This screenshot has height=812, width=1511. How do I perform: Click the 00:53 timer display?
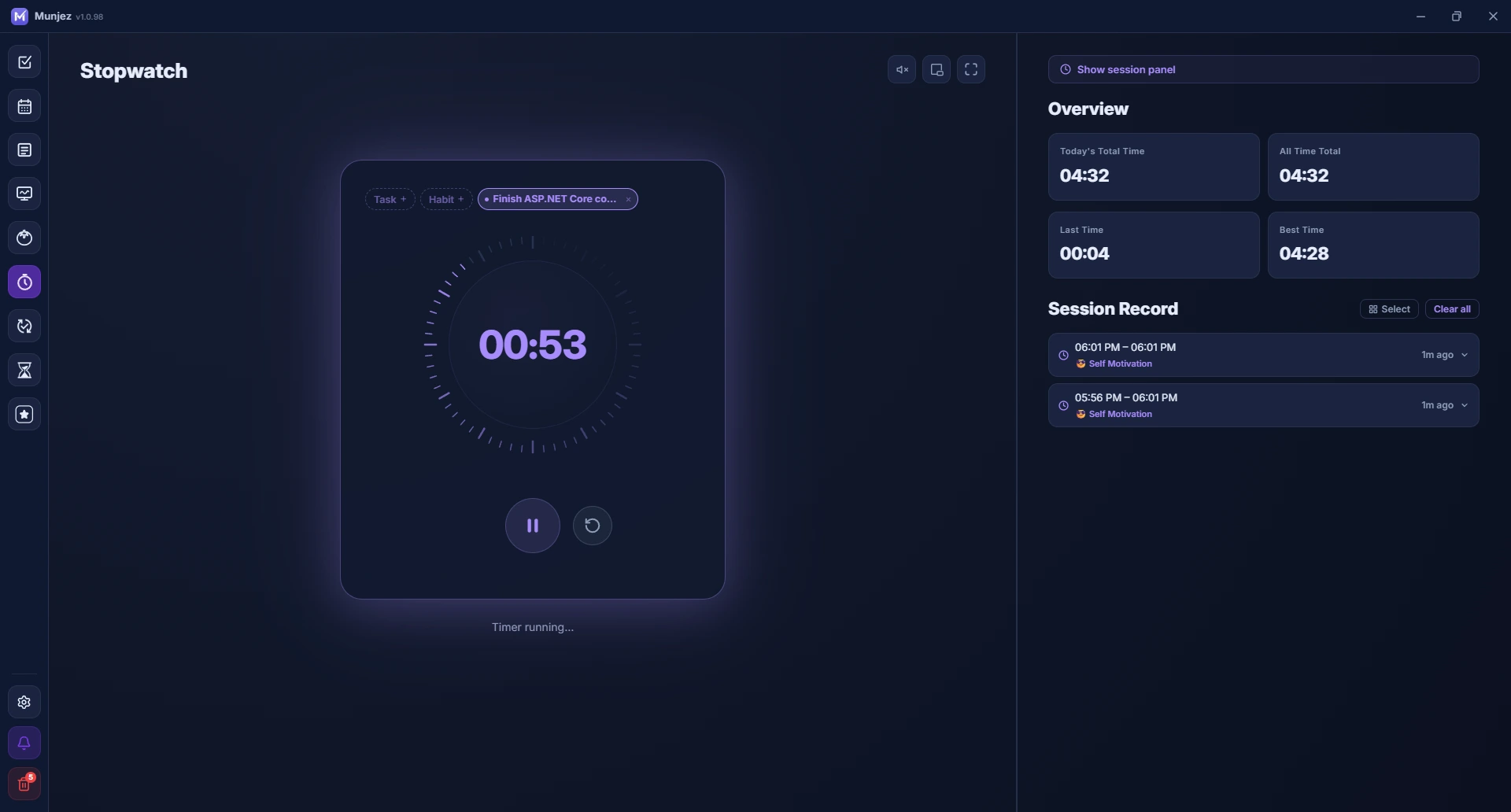[x=533, y=345]
